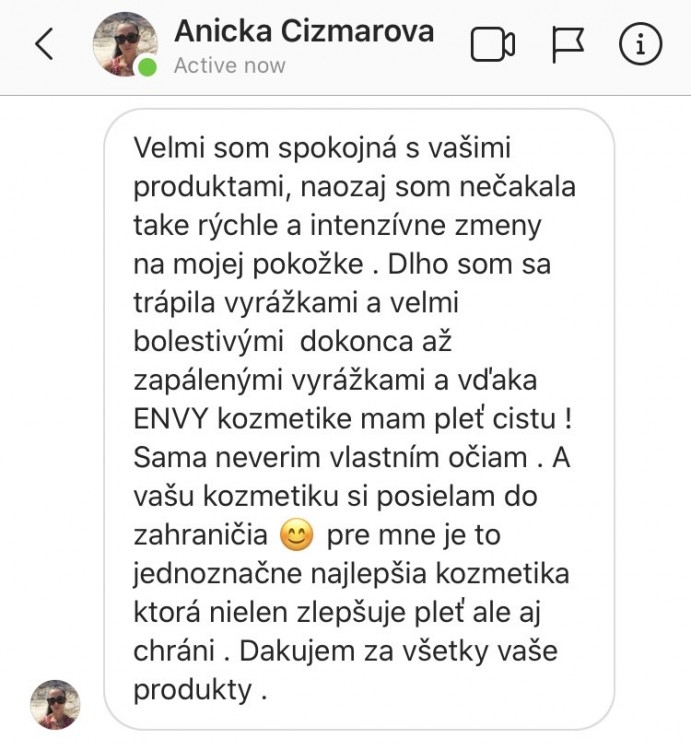Flag this conversation with flag icon
691x750 pixels.
pos(568,44)
